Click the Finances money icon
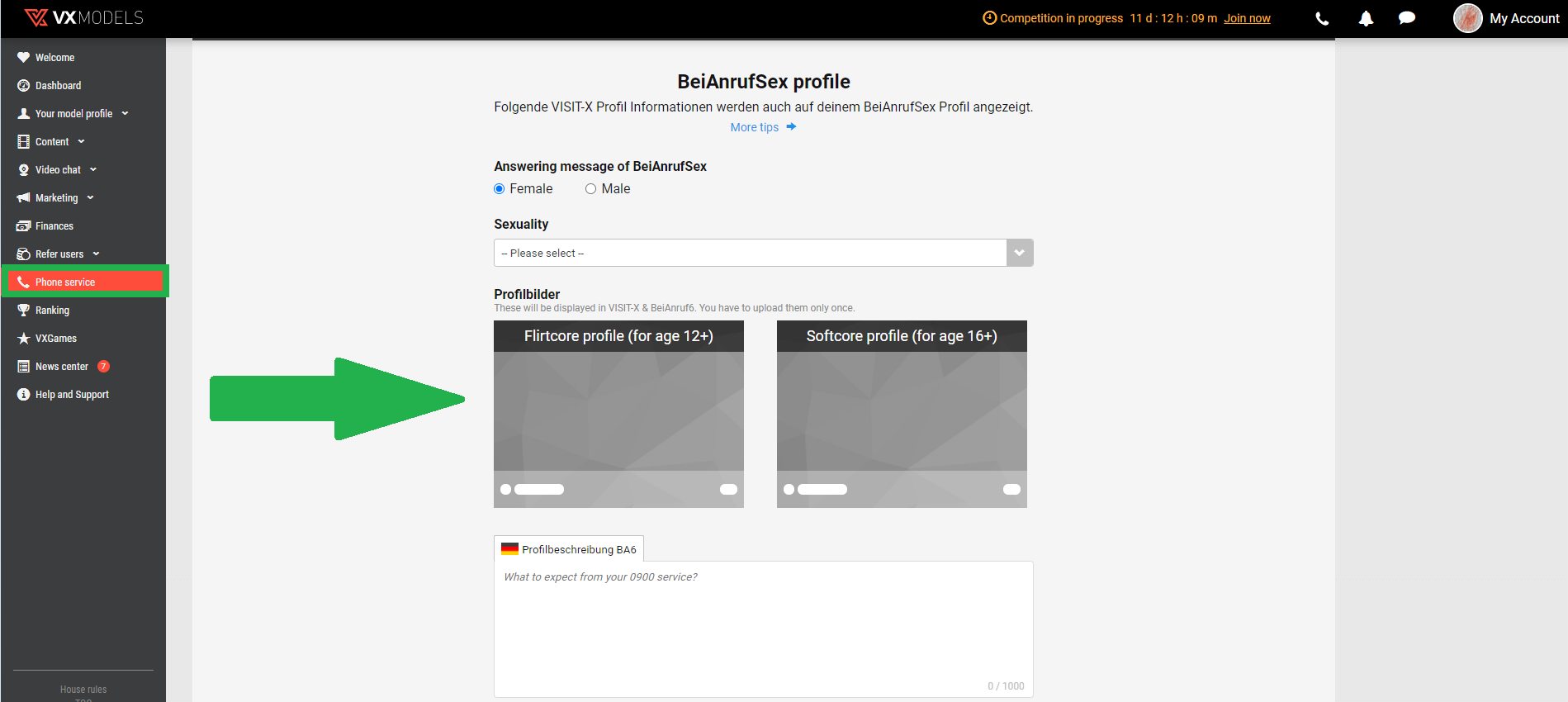The height and width of the screenshot is (702, 1568). [x=23, y=226]
